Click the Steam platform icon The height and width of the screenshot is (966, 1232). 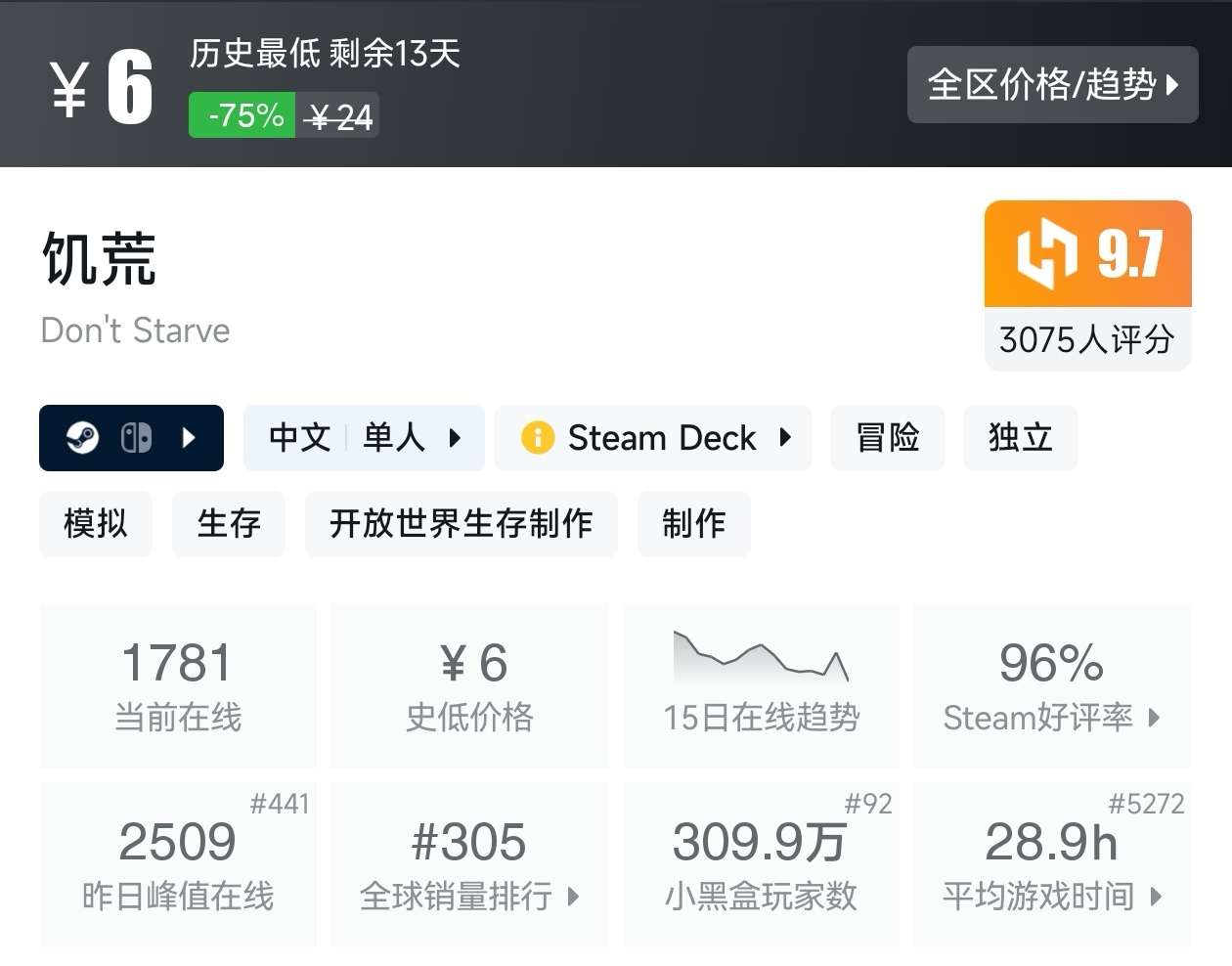[x=82, y=438]
